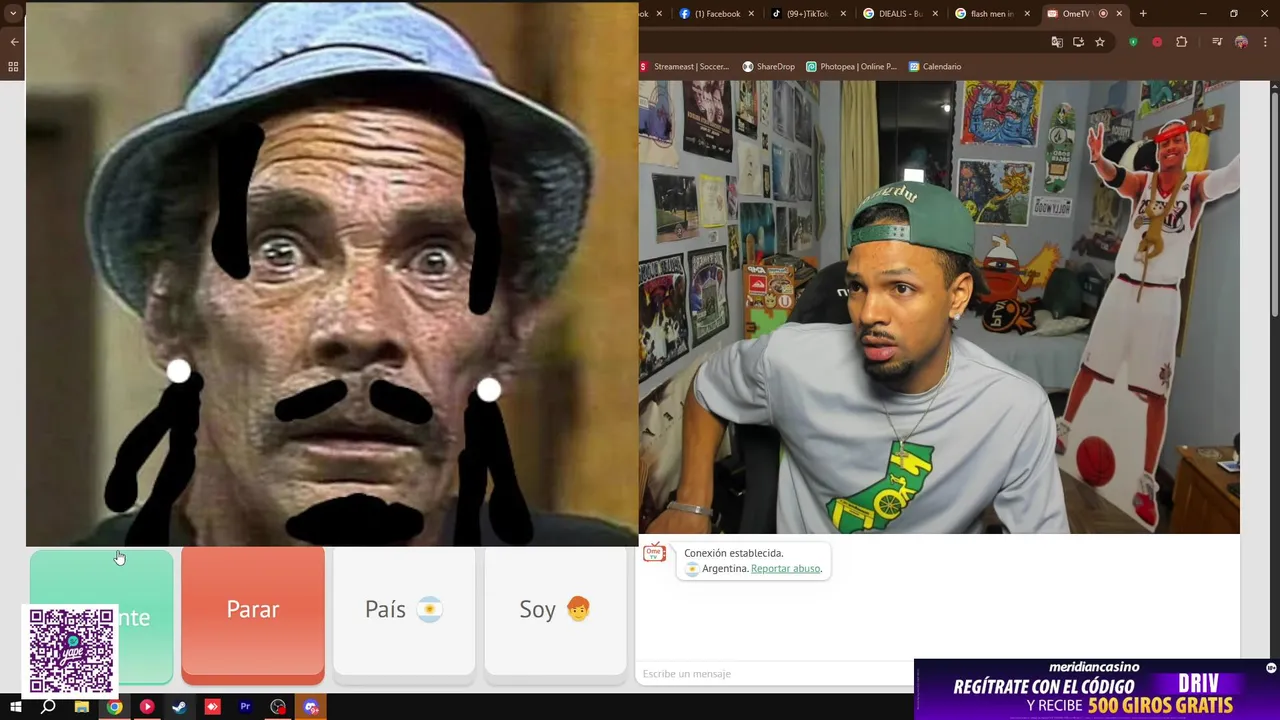Close the meridiancasino ad banner
This screenshot has height=720, width=1280.
click(x=1271, y=668)
